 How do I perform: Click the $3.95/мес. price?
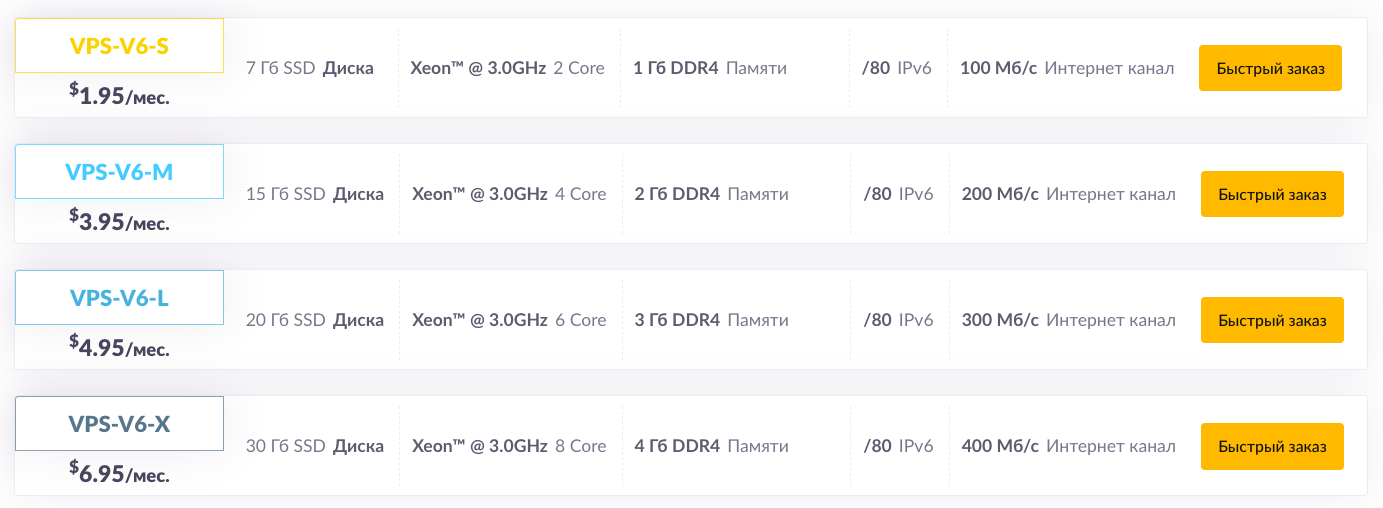tap(119, 221)
